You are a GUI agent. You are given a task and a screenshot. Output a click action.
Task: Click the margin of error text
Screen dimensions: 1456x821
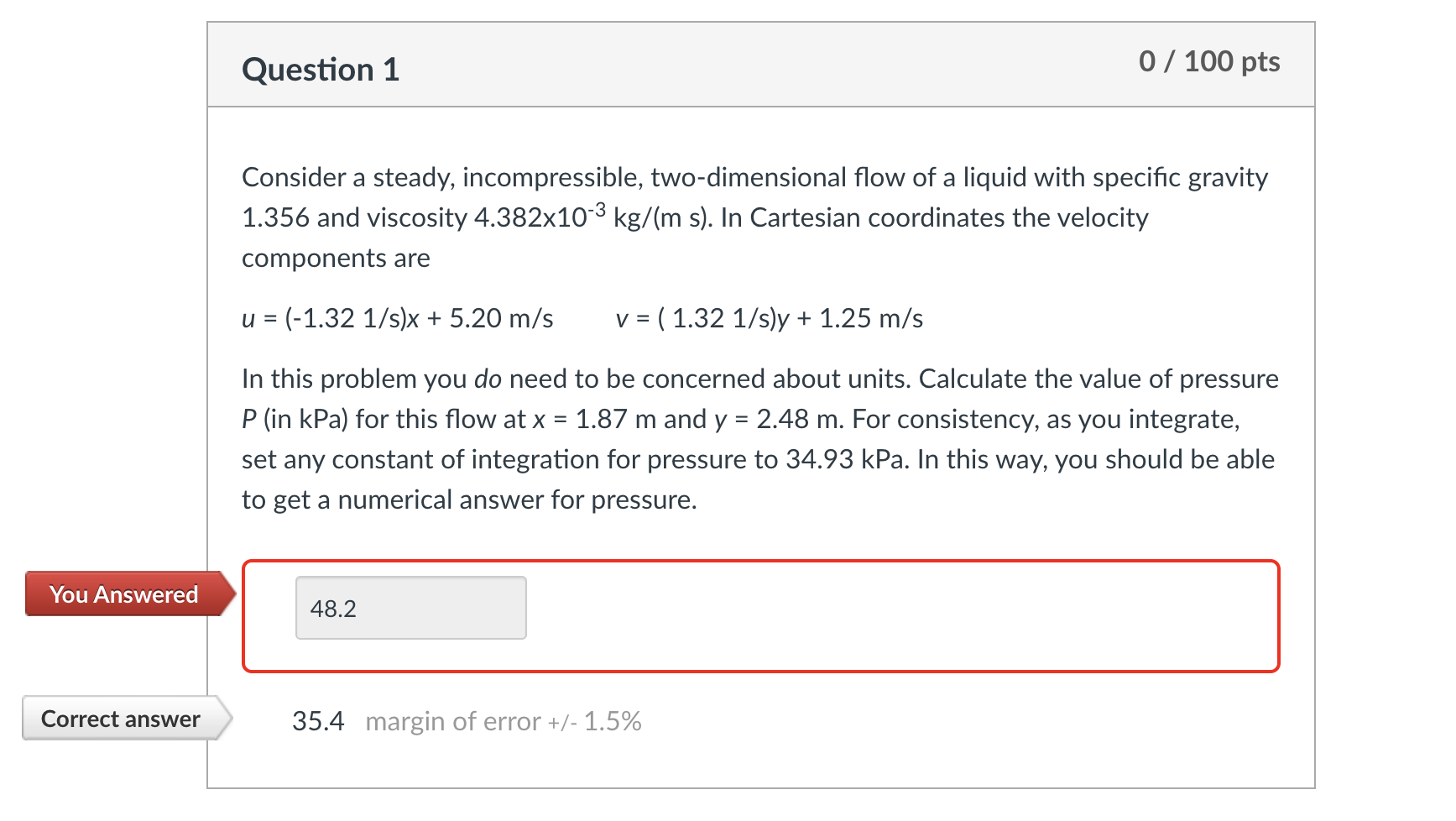[453, 721]
